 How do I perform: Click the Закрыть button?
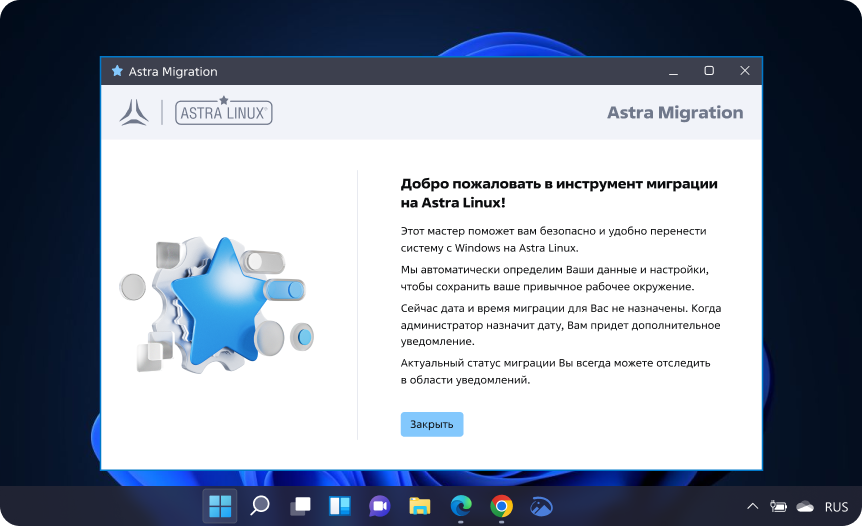(x=431, y=424)
